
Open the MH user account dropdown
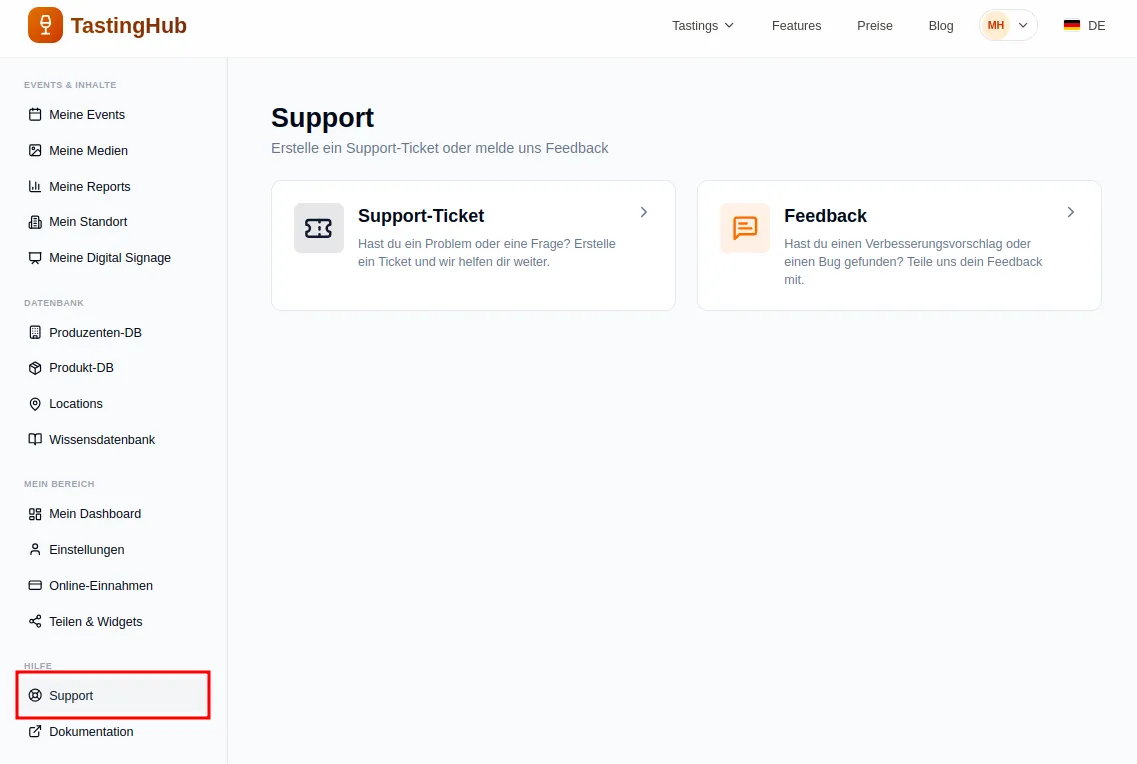click(1008, 26)
